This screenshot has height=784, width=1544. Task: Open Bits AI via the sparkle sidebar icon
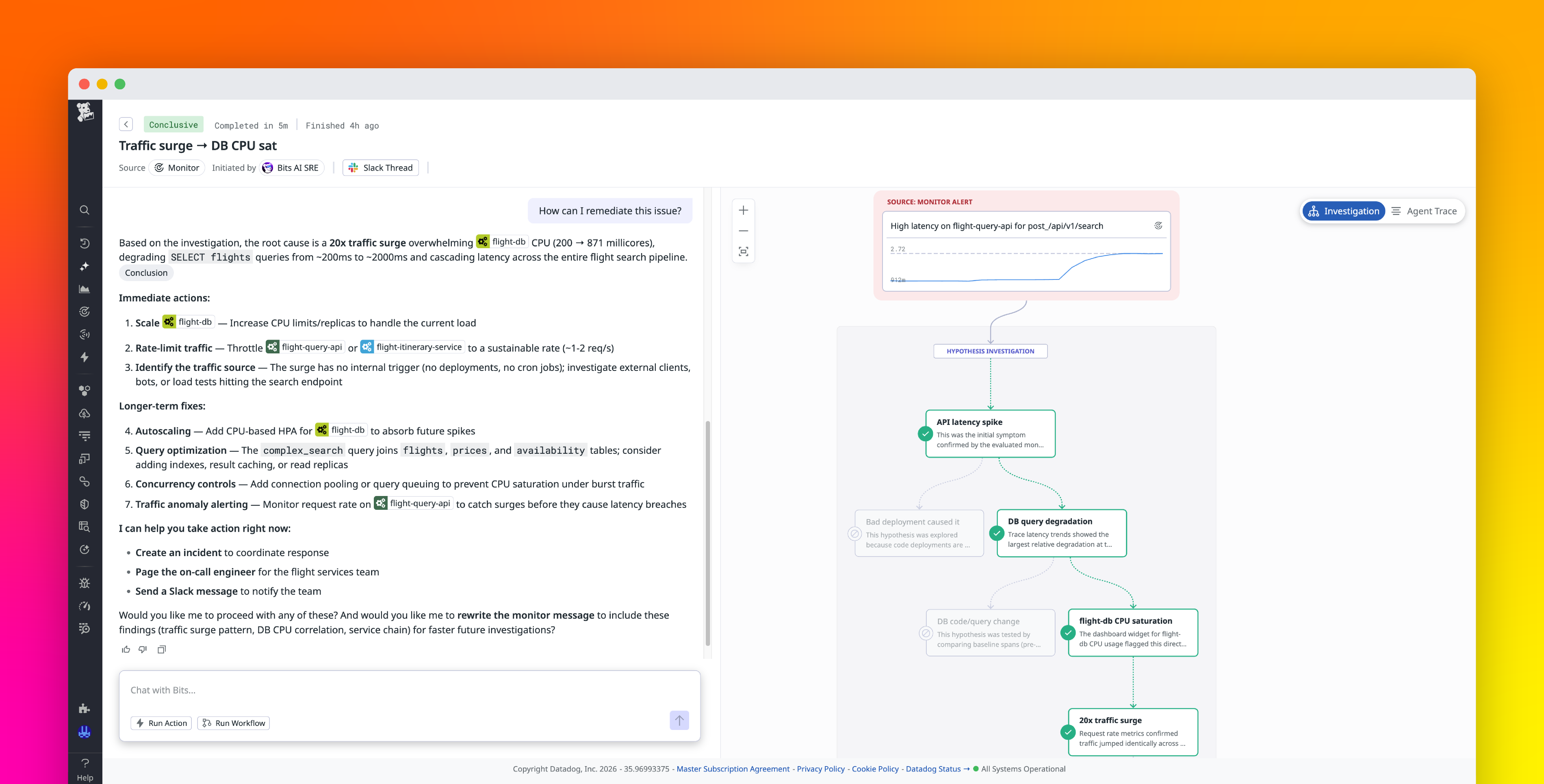tap(85, 266)
